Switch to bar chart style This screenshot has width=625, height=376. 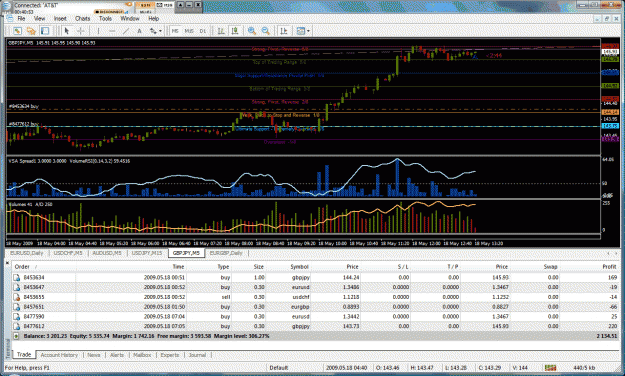click(221, 31)
